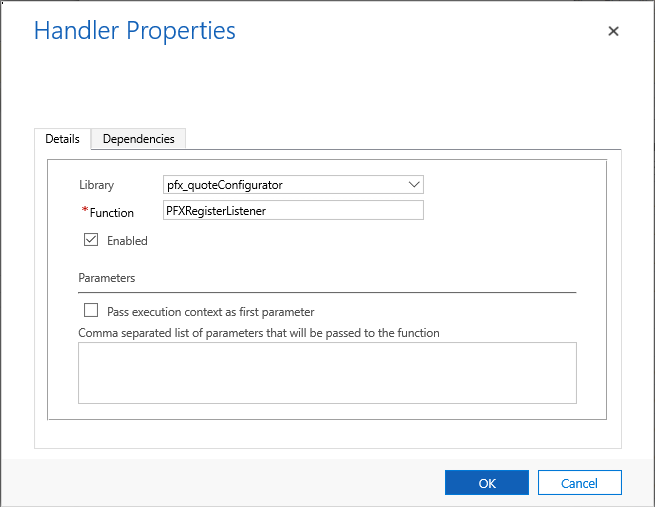Click the Function field containing PFXRegisterListener
Screen dimensions: 655x507
coord(293,210)
